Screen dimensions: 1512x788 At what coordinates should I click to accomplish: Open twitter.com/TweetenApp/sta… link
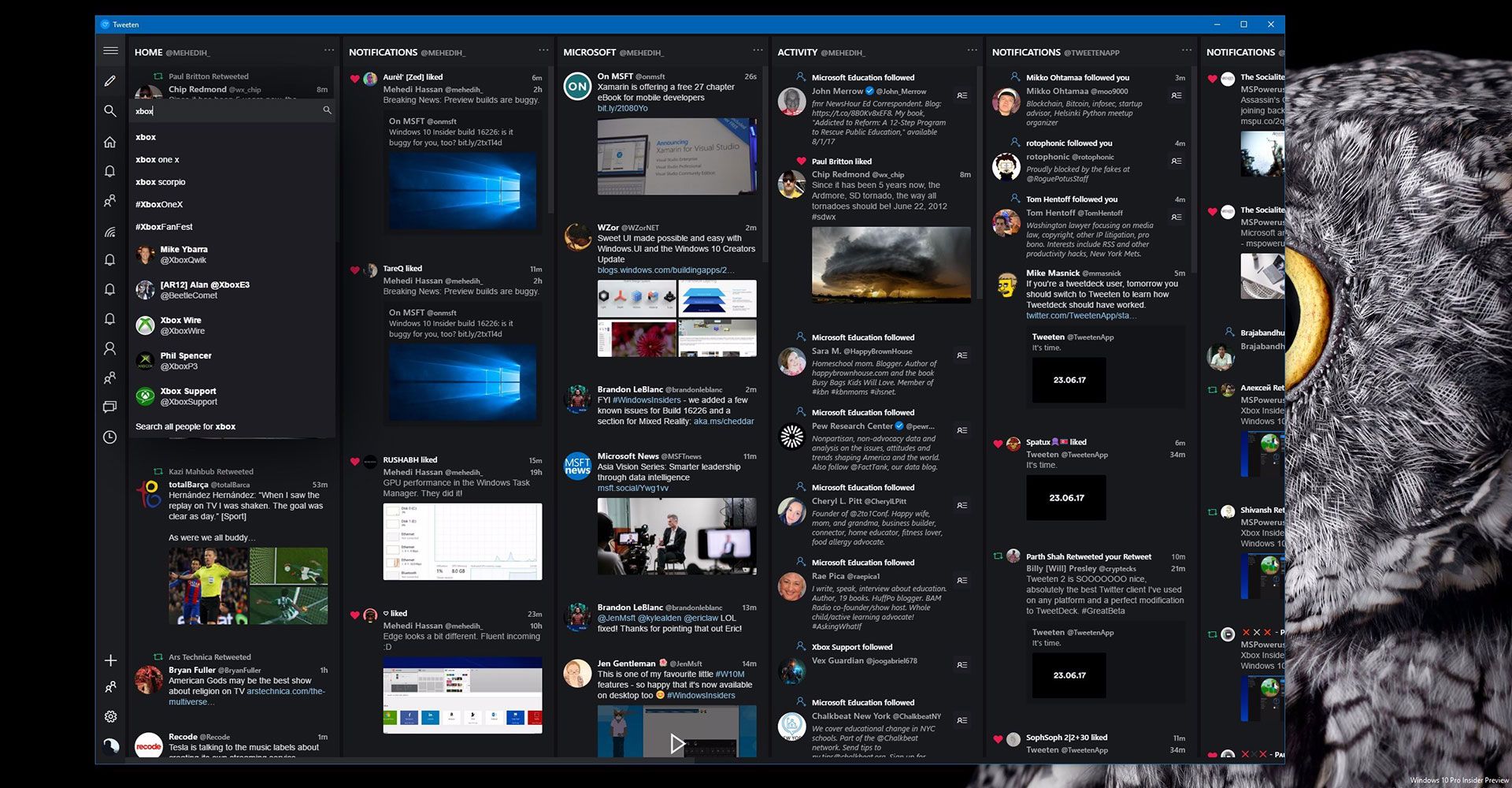(x=1080, y=315)
